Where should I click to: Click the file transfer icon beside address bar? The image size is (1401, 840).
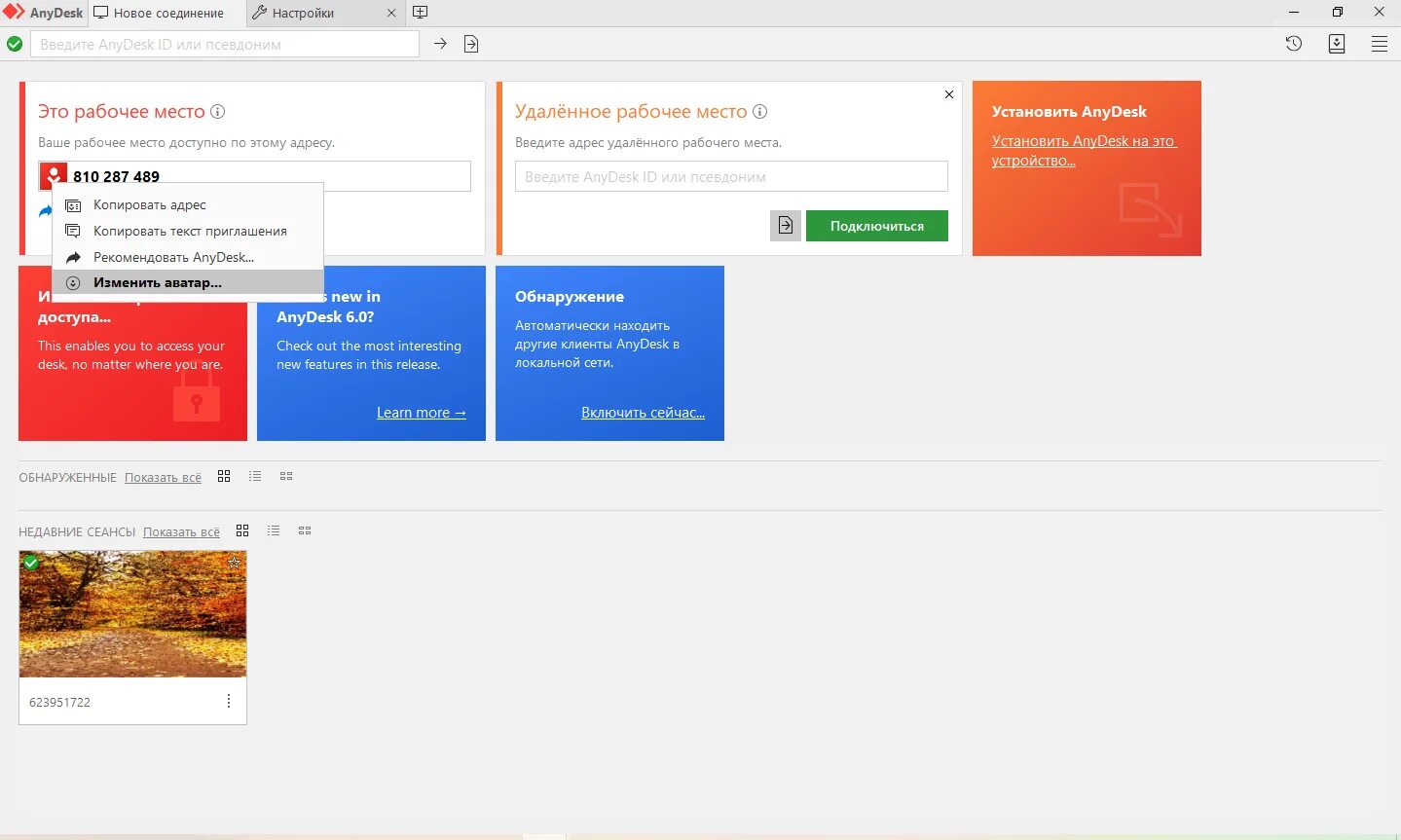471,44
